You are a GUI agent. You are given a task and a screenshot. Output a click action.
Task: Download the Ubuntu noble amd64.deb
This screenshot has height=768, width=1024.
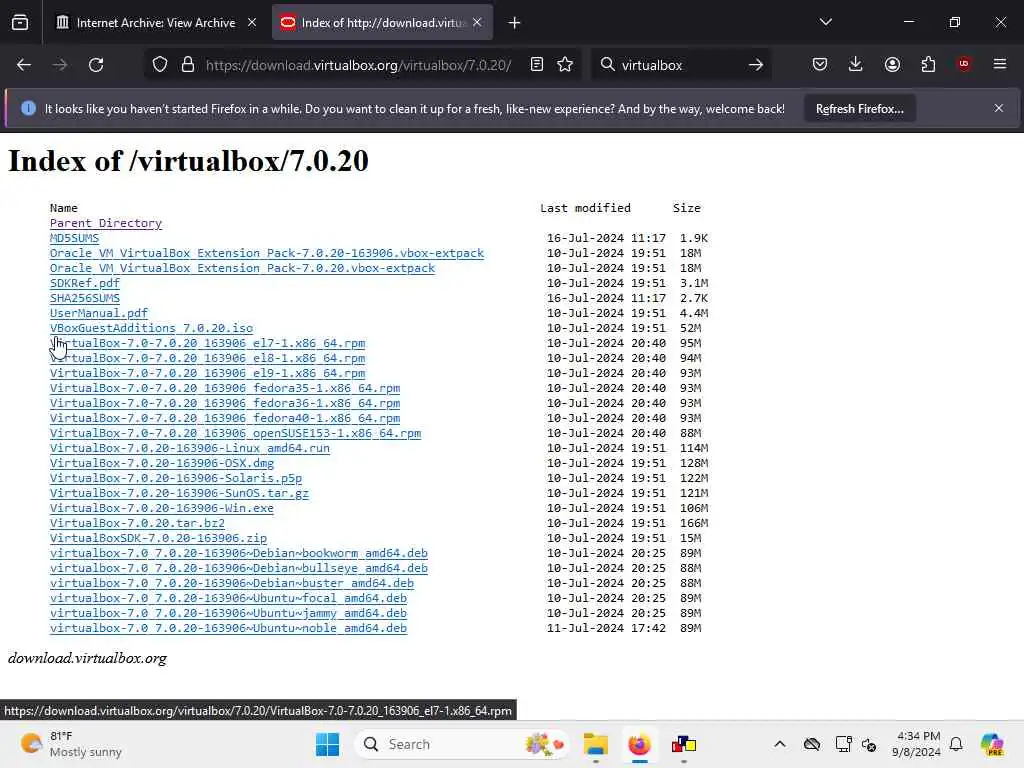pyautogui.click(x=229, y=629)
